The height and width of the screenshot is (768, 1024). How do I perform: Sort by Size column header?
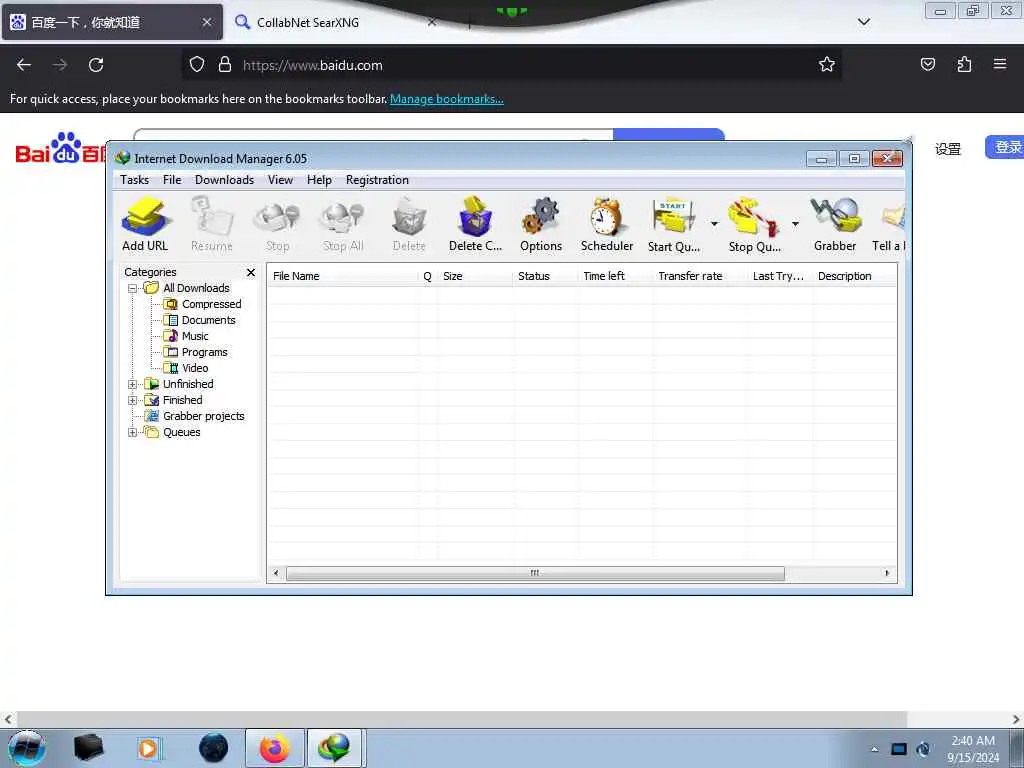(475, 276)
